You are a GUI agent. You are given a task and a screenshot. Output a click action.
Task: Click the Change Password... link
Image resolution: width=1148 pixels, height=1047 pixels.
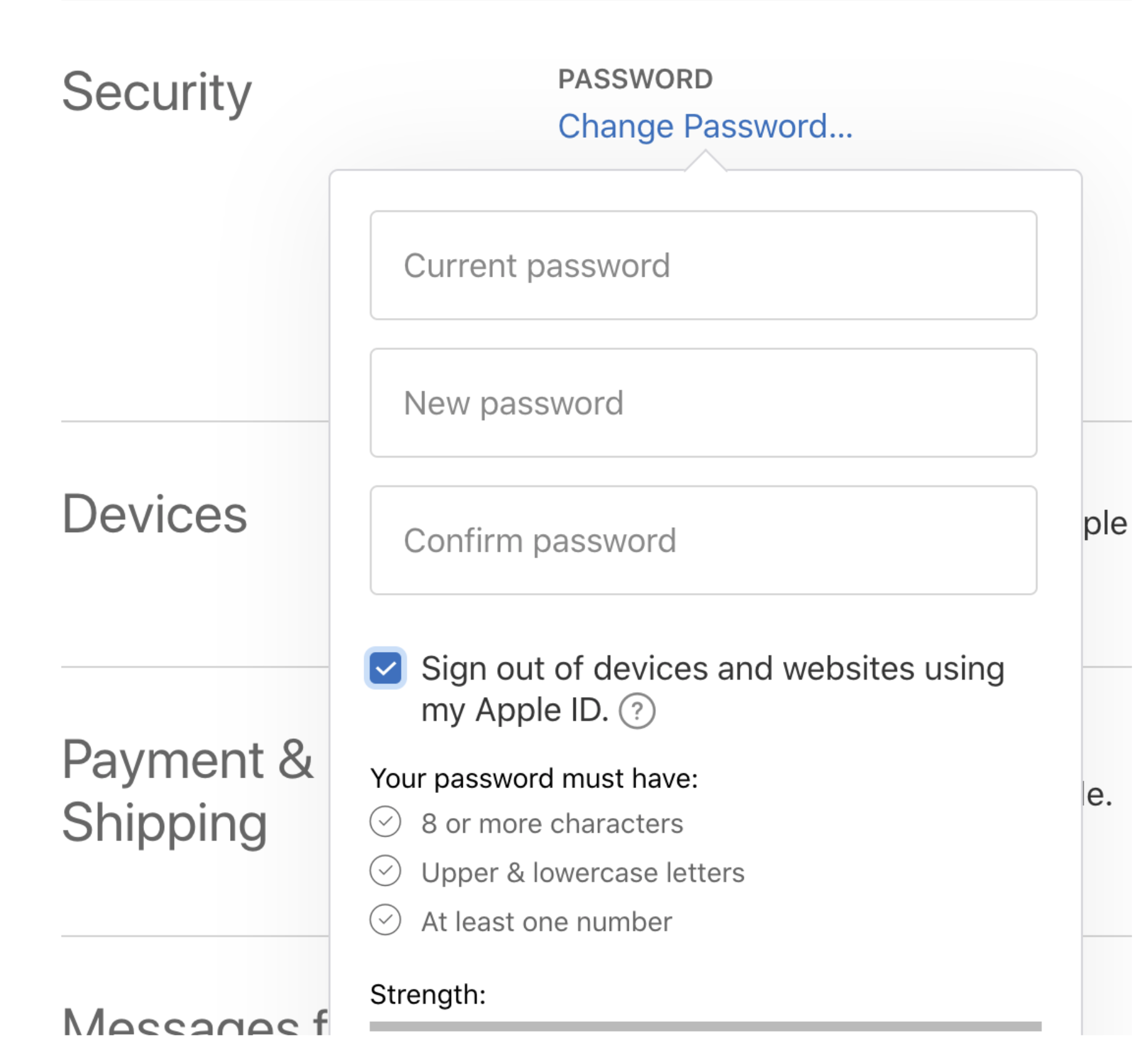tap(704, 127)
